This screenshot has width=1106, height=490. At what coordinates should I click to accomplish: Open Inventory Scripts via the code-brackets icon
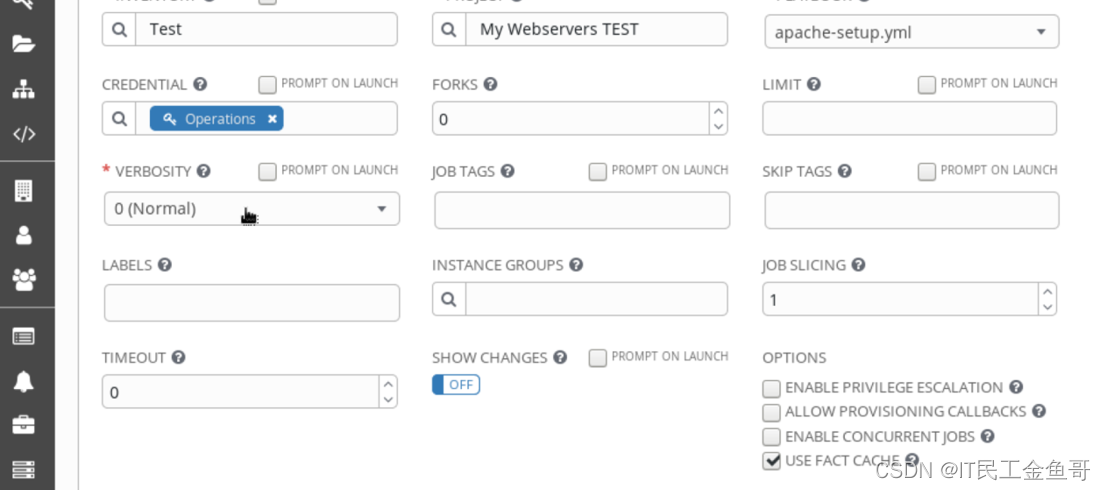(23, 134)
